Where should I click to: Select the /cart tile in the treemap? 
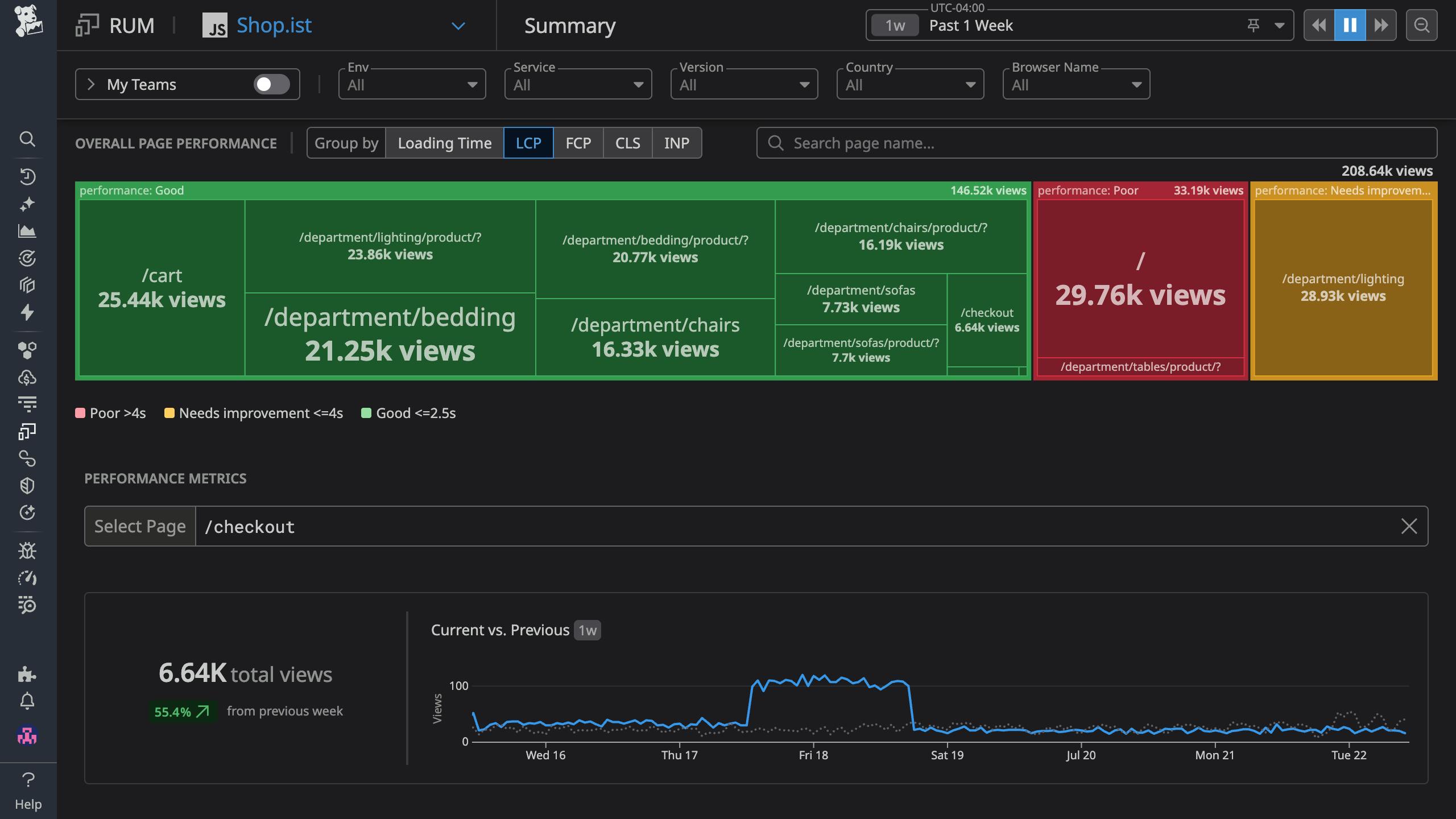coord(161,287)
